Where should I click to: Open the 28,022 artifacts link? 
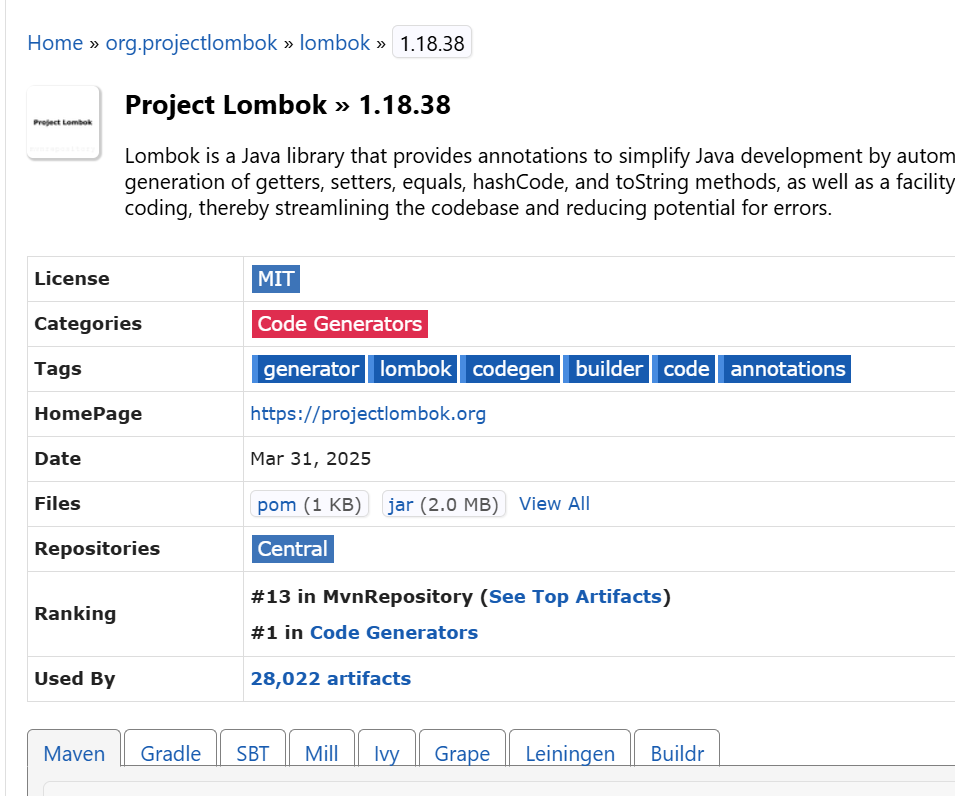tap(330, 678)
